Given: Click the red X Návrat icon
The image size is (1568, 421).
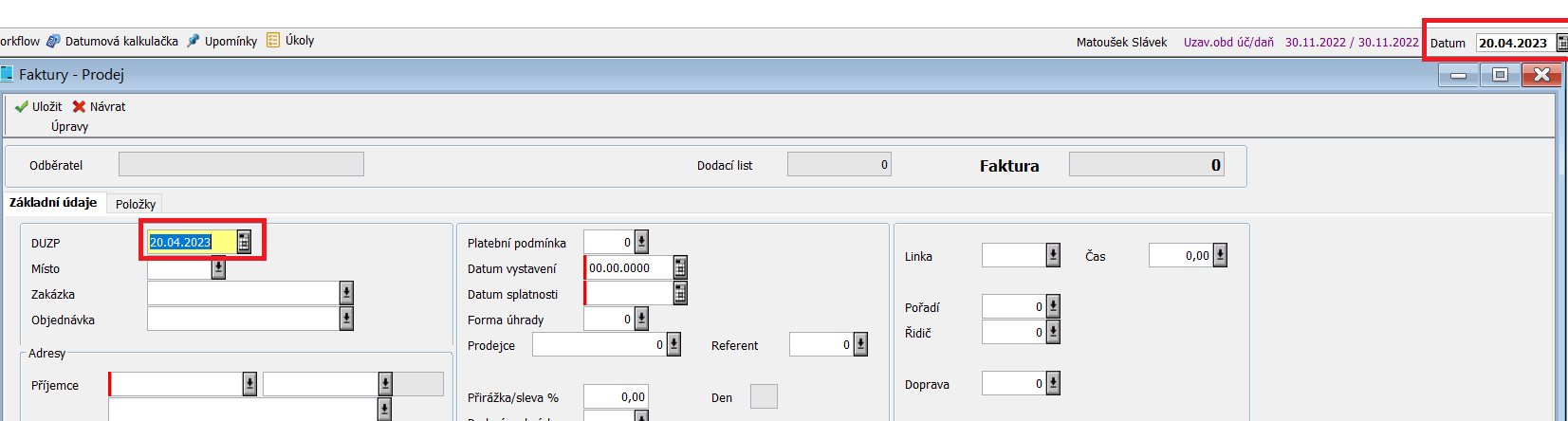Looking at the screenshot, I should tap(79, 106).
